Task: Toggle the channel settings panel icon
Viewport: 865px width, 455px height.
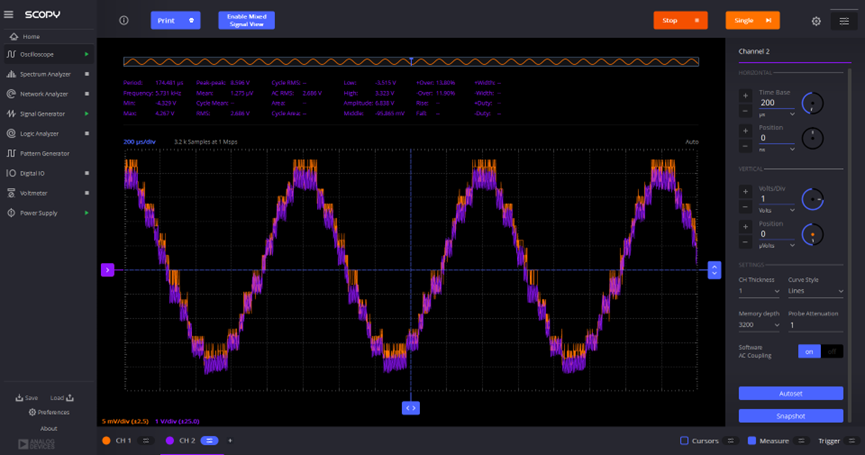Action: pyautogui.click(x=844, y=21)
